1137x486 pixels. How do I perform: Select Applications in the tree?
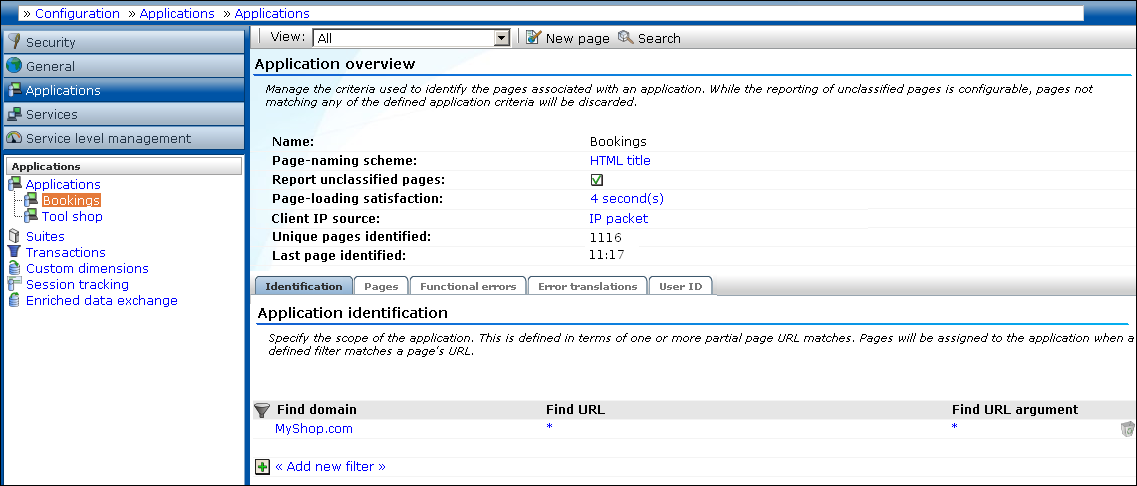tap(63, 184)
